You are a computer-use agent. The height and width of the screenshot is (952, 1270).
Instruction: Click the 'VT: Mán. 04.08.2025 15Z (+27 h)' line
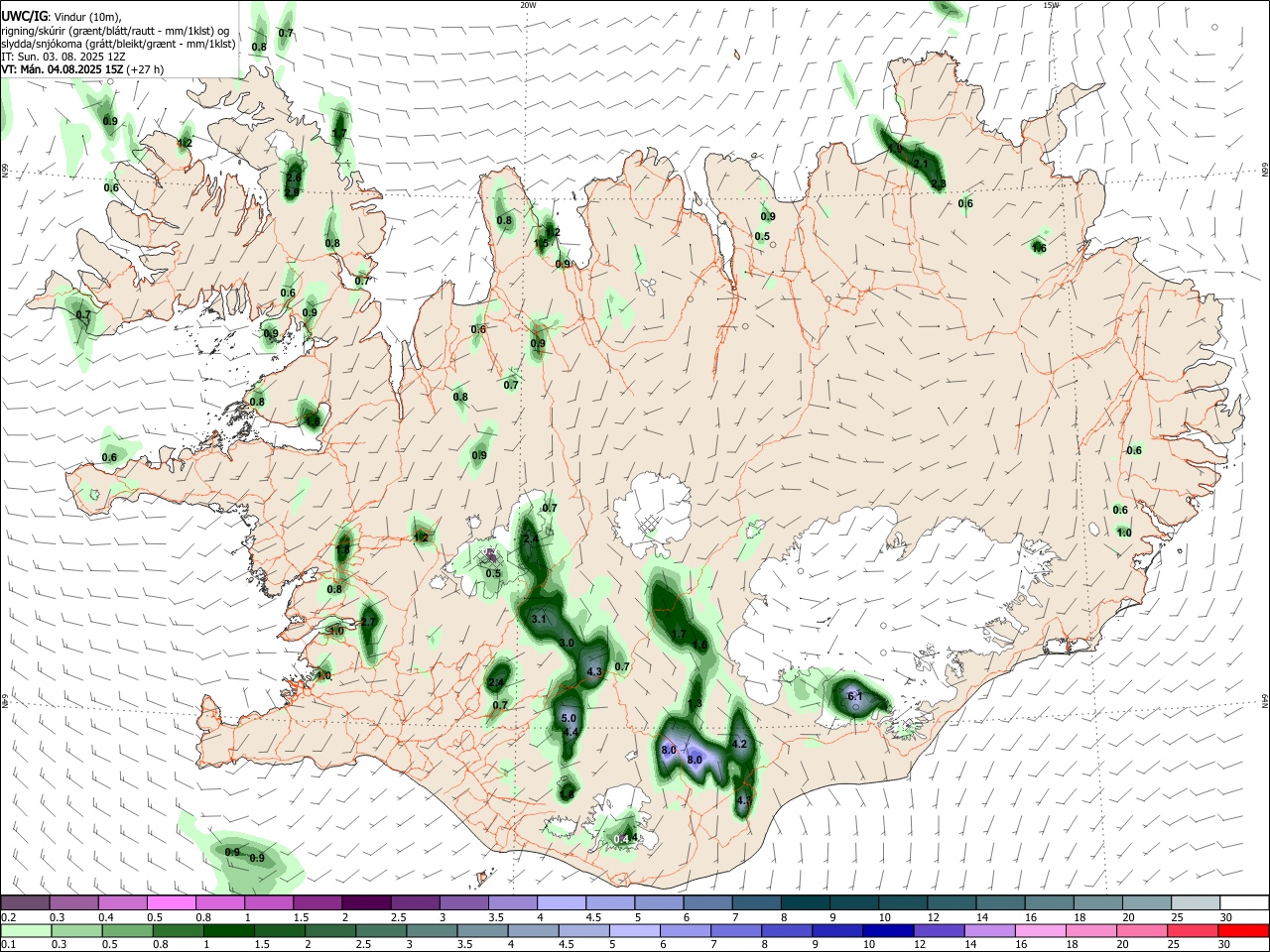[x=82, y=69]
